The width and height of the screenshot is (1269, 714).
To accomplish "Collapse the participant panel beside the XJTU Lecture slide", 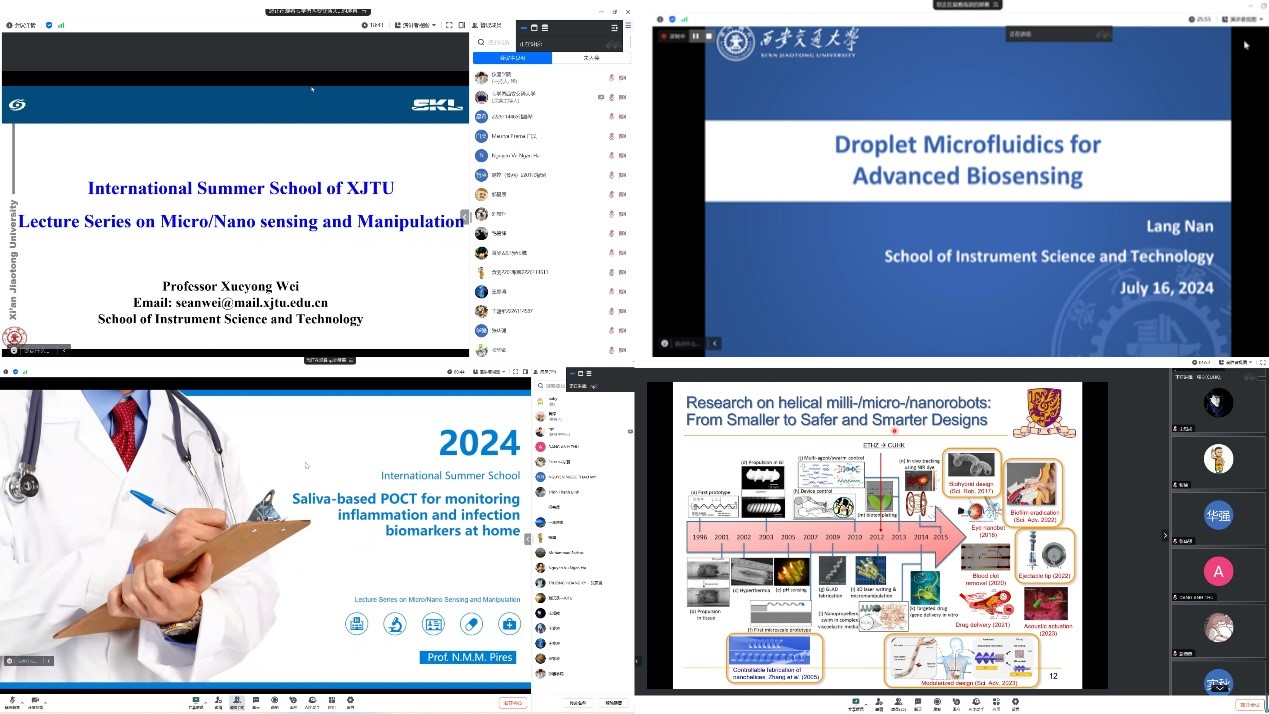I will [x=465, y=217].
